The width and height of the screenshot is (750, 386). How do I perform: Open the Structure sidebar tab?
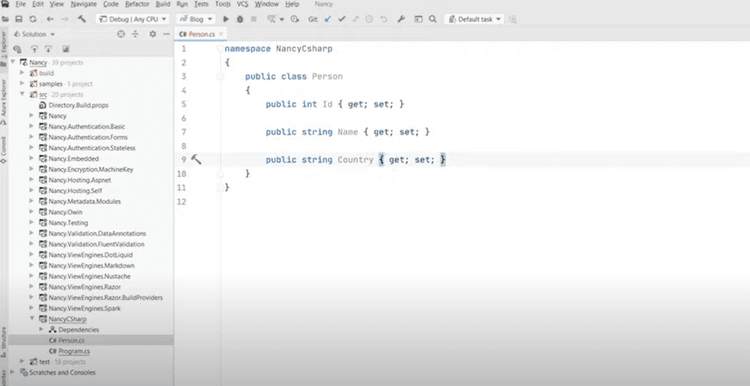click(x=4, y=342)
